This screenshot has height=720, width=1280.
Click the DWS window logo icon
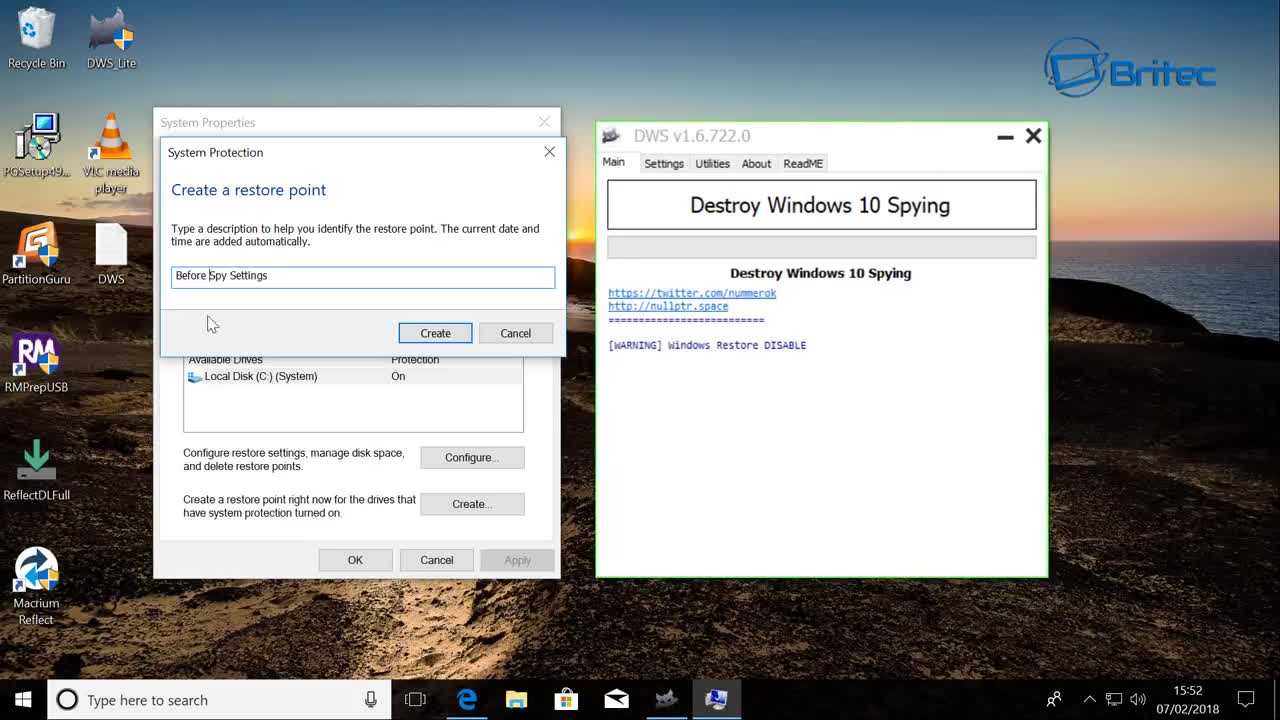tap(613, 136)
